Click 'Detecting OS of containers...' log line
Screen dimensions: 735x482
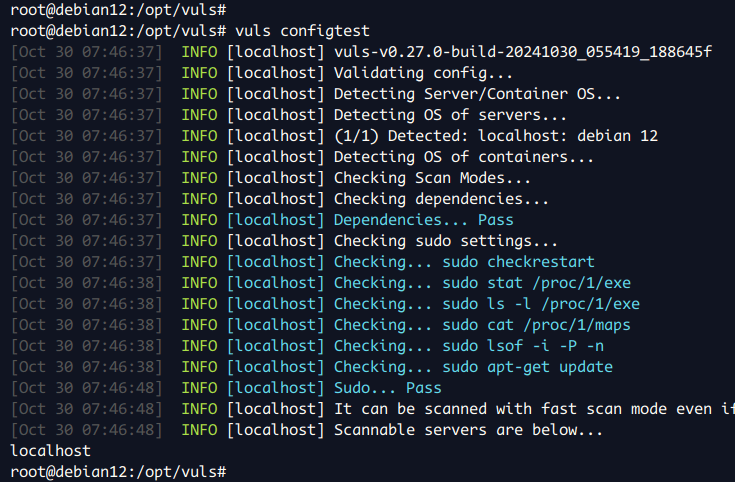pyautogui.click(x=463, y=157)
